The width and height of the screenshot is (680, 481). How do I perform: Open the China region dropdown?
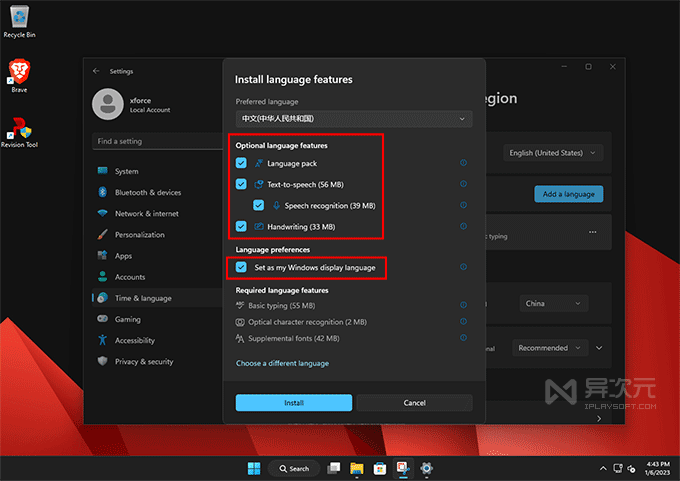(x=553, y=302)
